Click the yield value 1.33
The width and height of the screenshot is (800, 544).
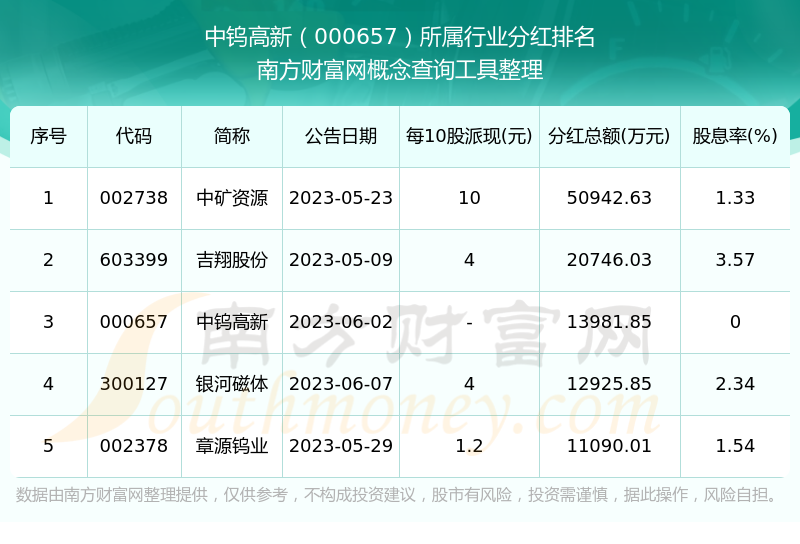click(x=735, y=198)
